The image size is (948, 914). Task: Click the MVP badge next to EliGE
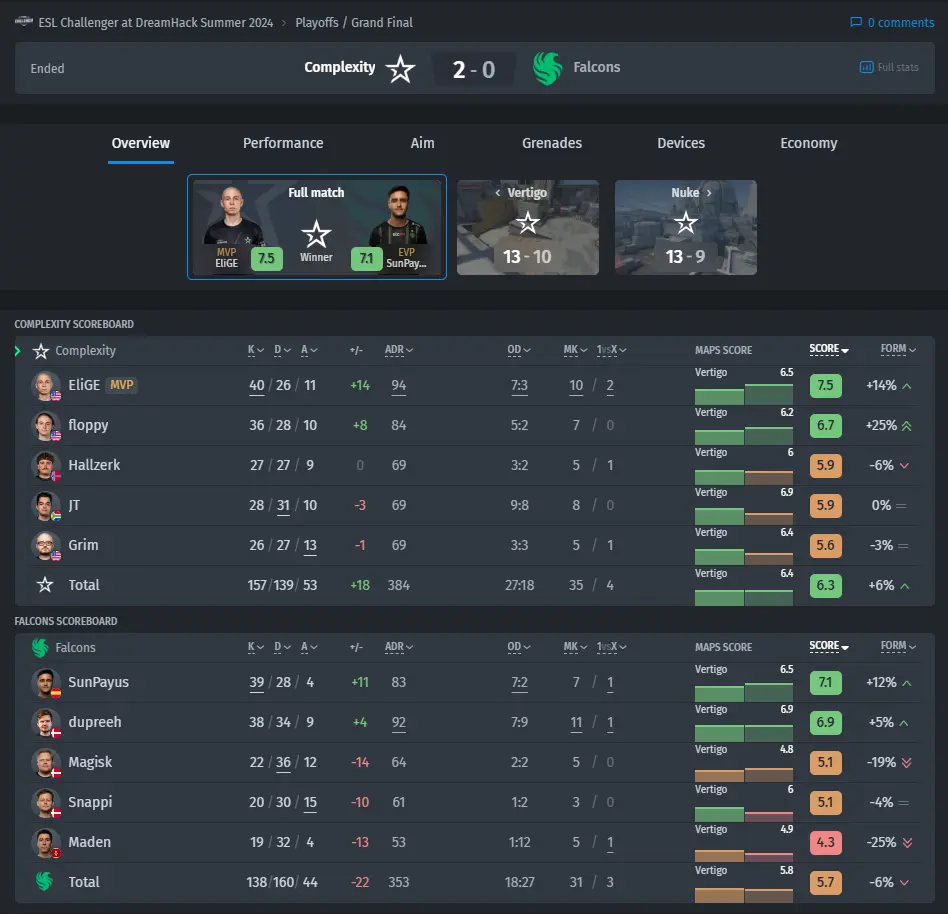[122, 385]
